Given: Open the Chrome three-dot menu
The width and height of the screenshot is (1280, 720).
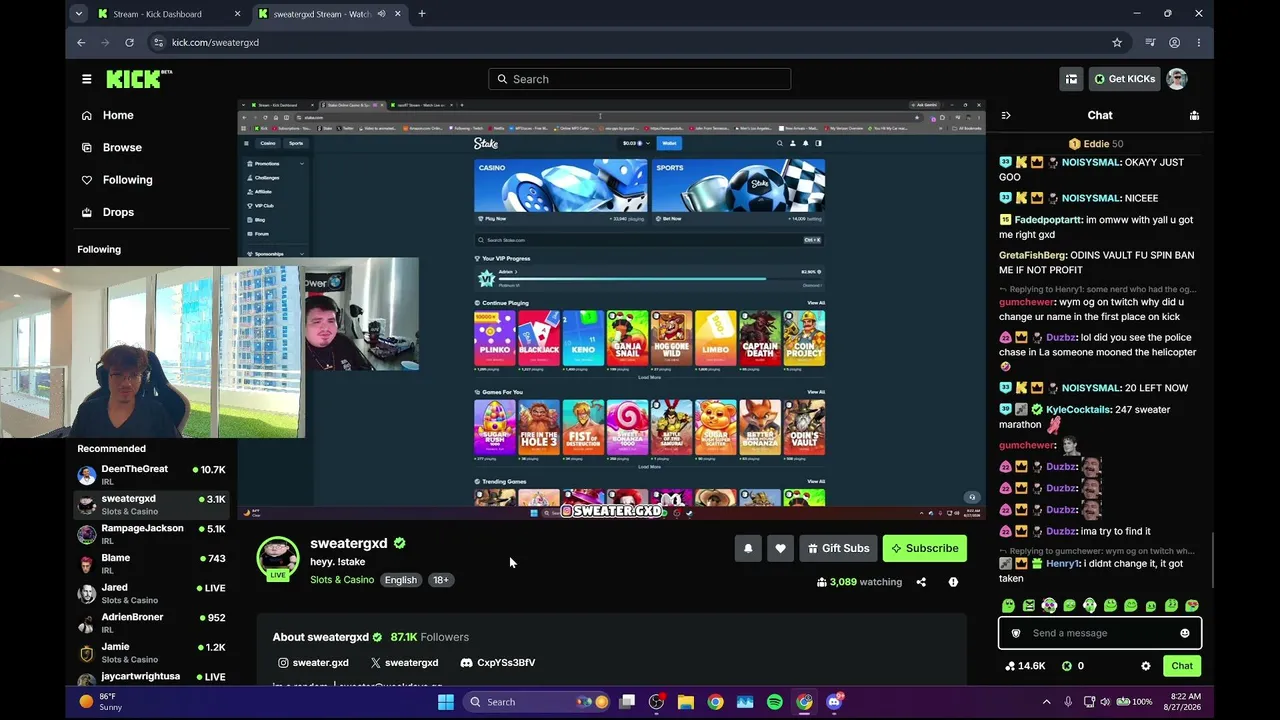Looking at the screenshot, I should (1197, 43).
